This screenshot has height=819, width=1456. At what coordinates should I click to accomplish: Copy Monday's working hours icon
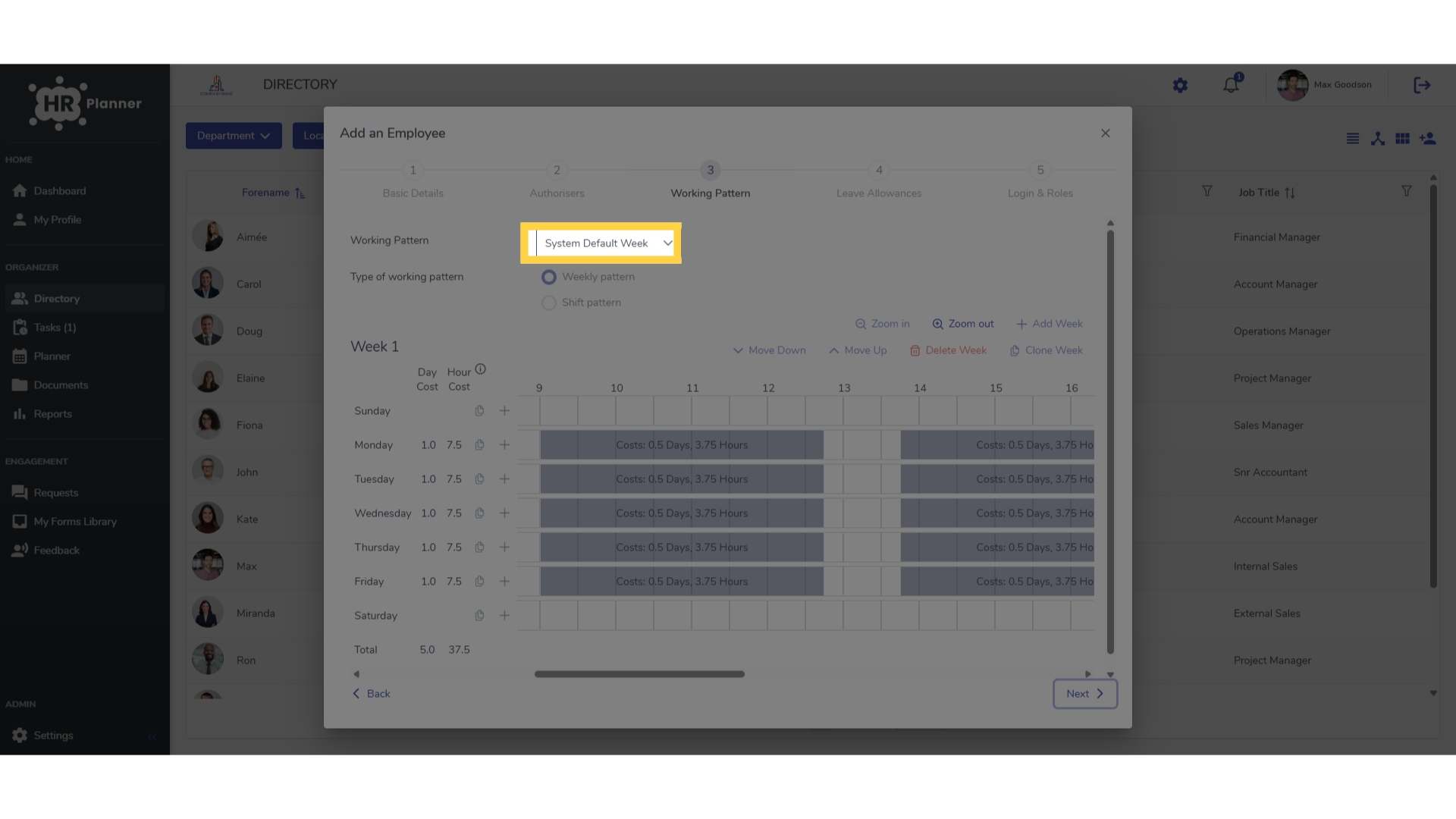pyautogui.click(x=479, y=445)
